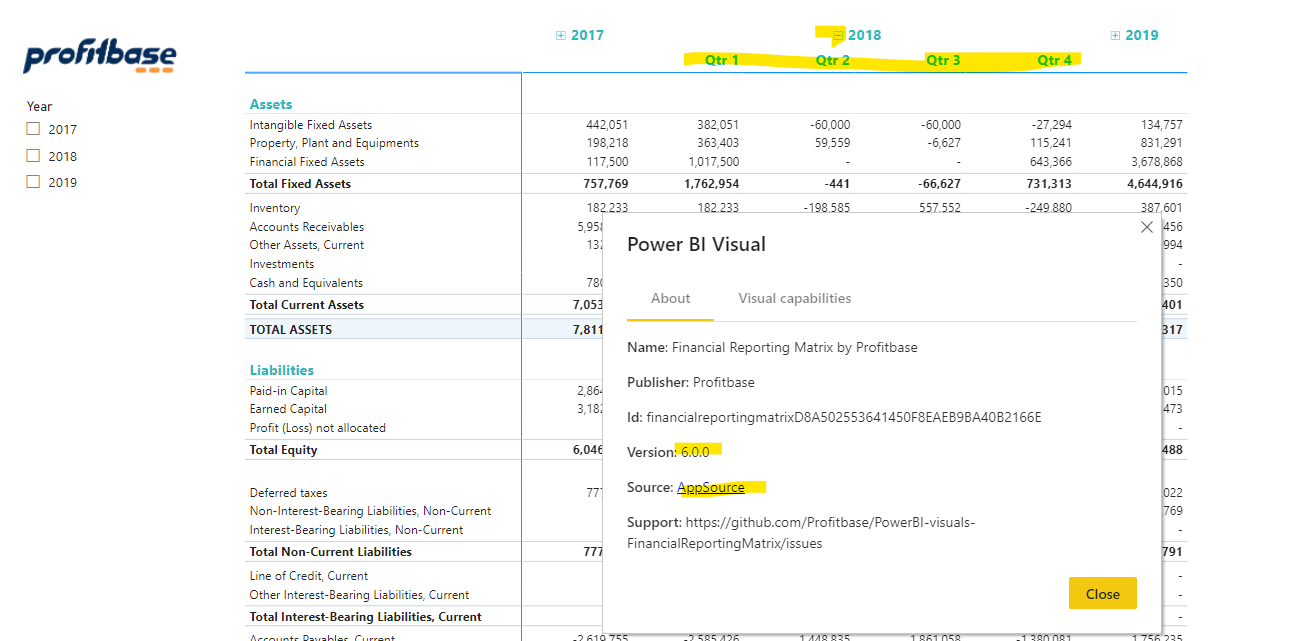
Task: Click the -66,627 total cell
Action: click(x=940, y=184)
